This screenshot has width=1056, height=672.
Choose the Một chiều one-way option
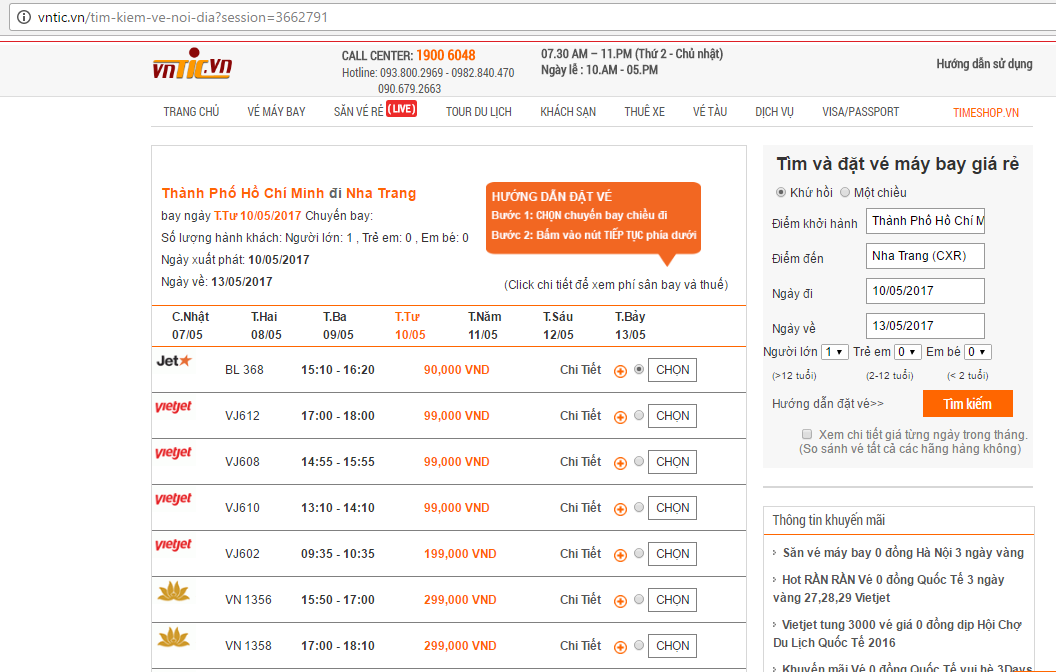(845, 192)
